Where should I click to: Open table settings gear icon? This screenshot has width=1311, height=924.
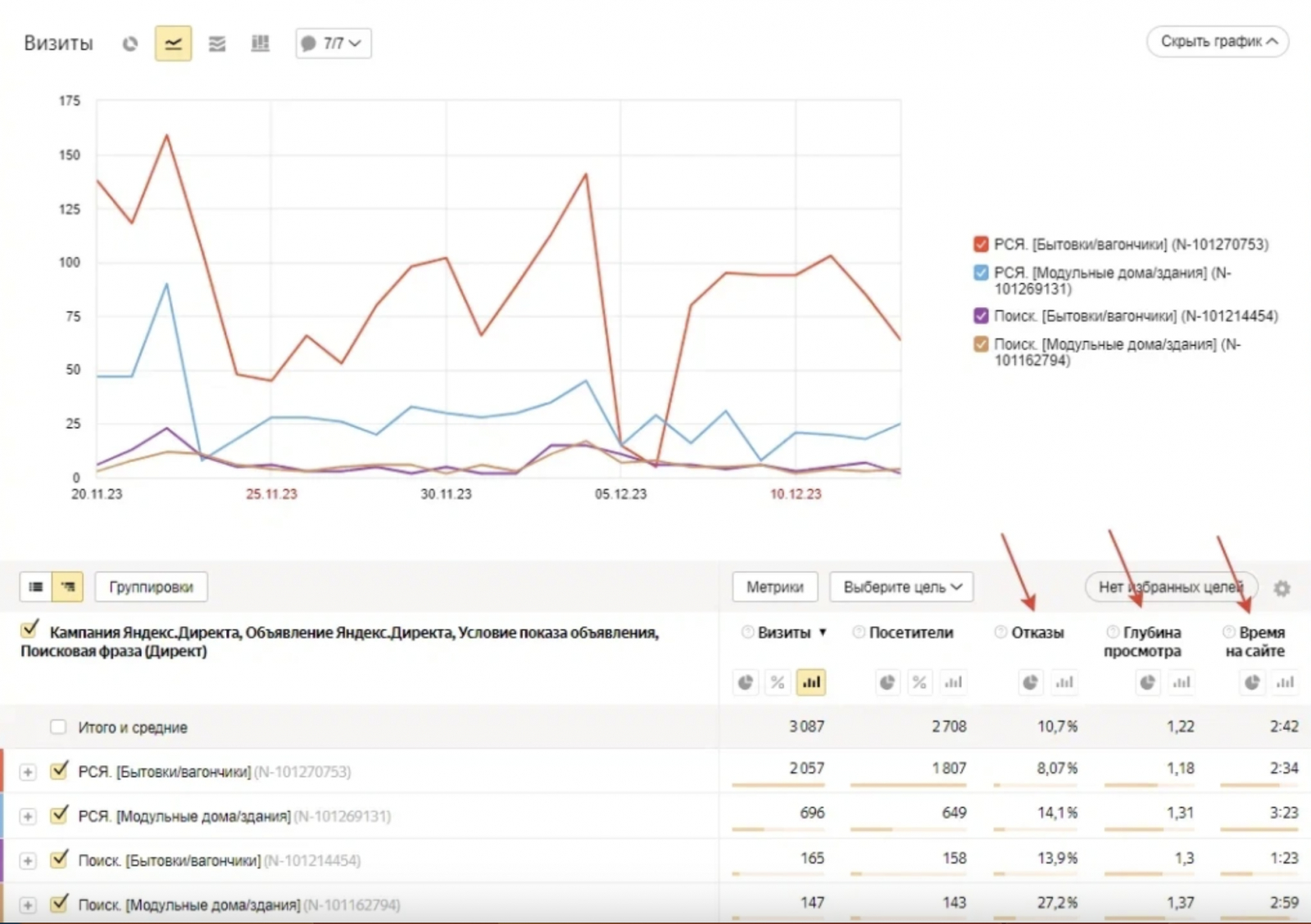[x=1282, y=588]
